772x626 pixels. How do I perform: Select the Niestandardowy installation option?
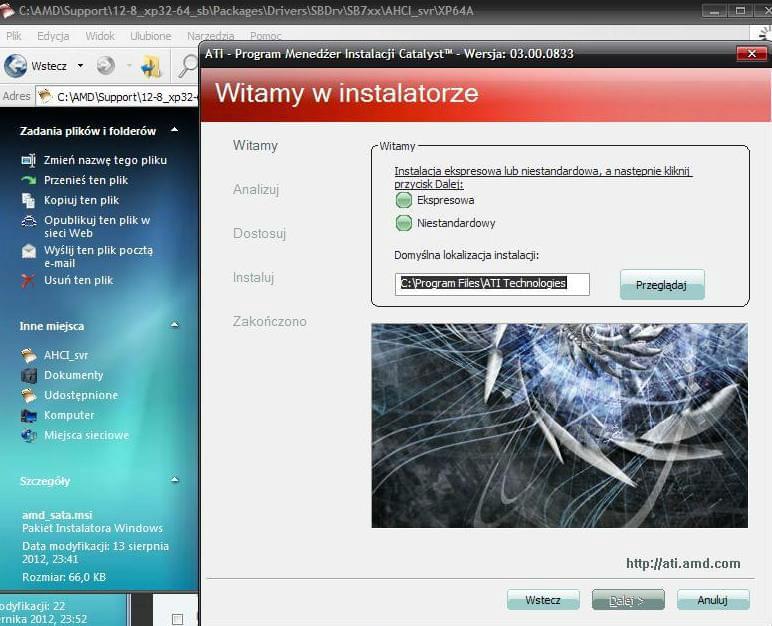404,223
